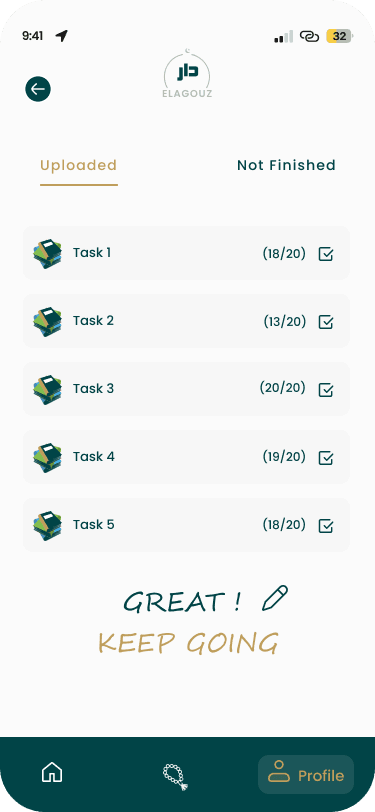This screenshot has width=375, height=812.
Task: Tap the Dar Elagouz logo
Action: click(187, 74)
